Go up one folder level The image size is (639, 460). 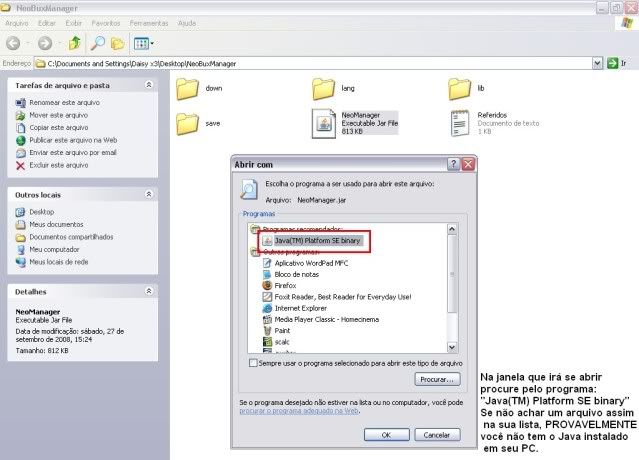[75, 43]
